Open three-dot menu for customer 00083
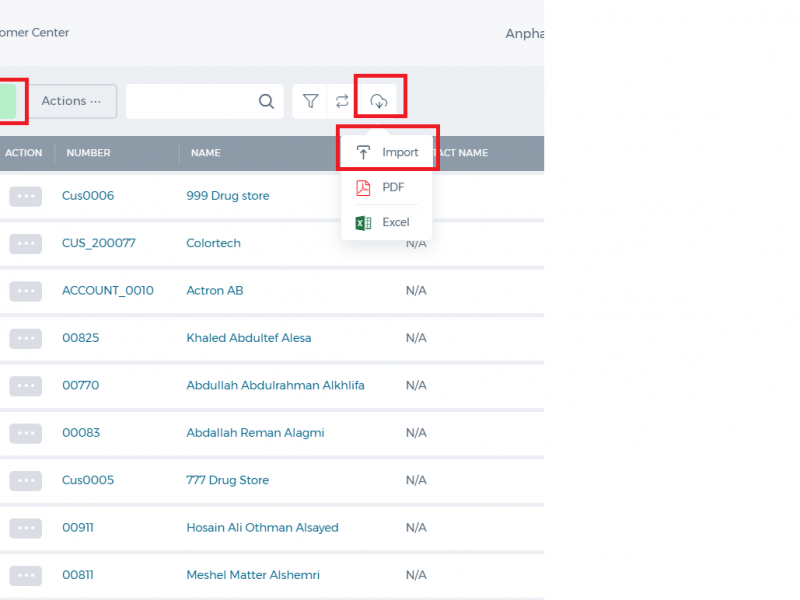This screenshot has height=600, width=800. pyautogui.click(x=26, y=433)
